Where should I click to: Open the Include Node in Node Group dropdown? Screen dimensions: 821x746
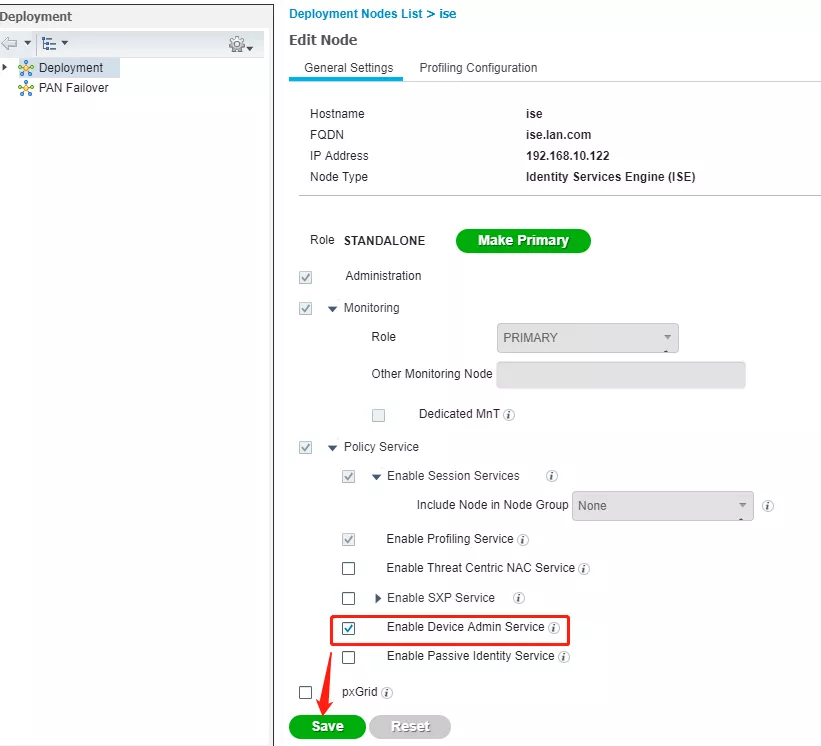tap(662, 505)
